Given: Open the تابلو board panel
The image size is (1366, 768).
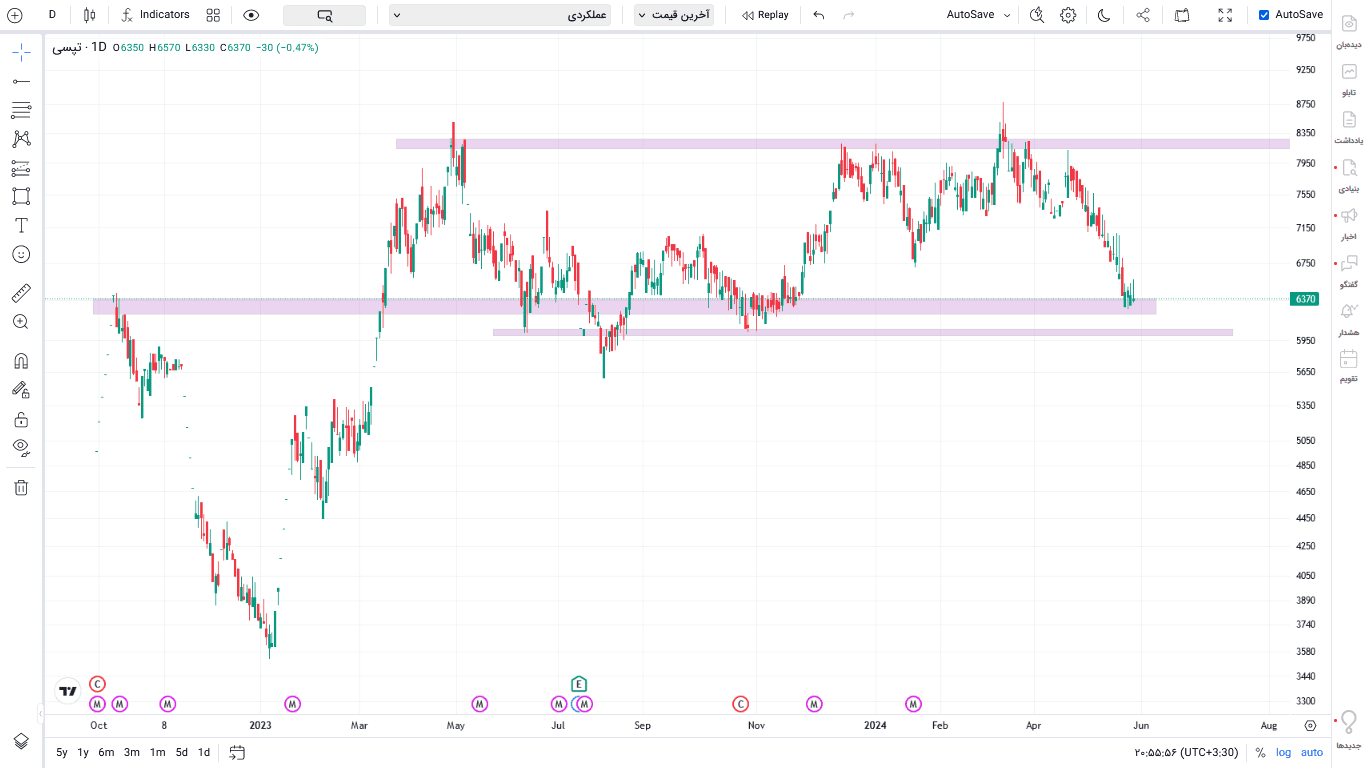Looking at the screenshot, I should 1349,79.
